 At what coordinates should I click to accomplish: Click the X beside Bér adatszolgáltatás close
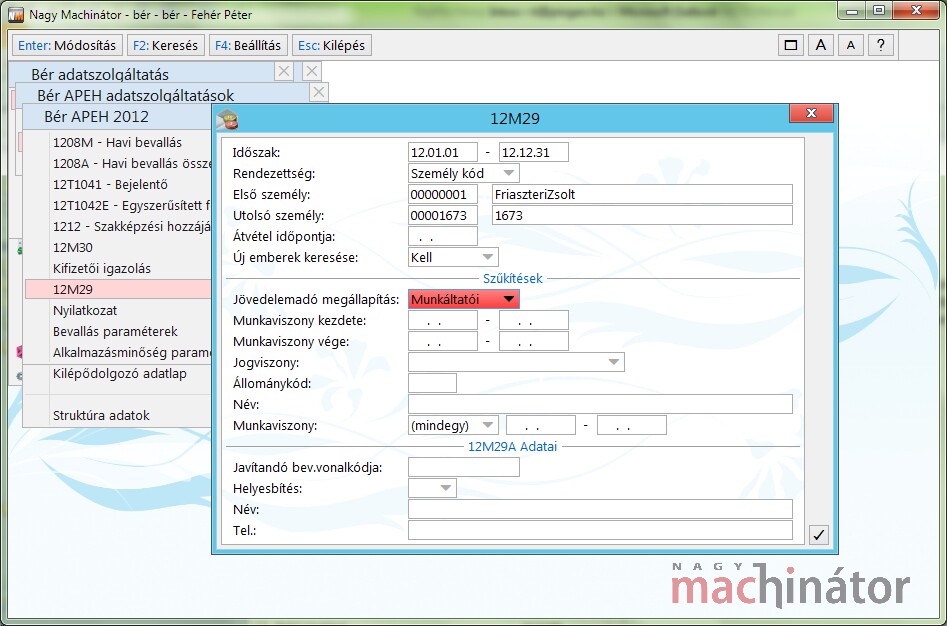pos(312,71)
